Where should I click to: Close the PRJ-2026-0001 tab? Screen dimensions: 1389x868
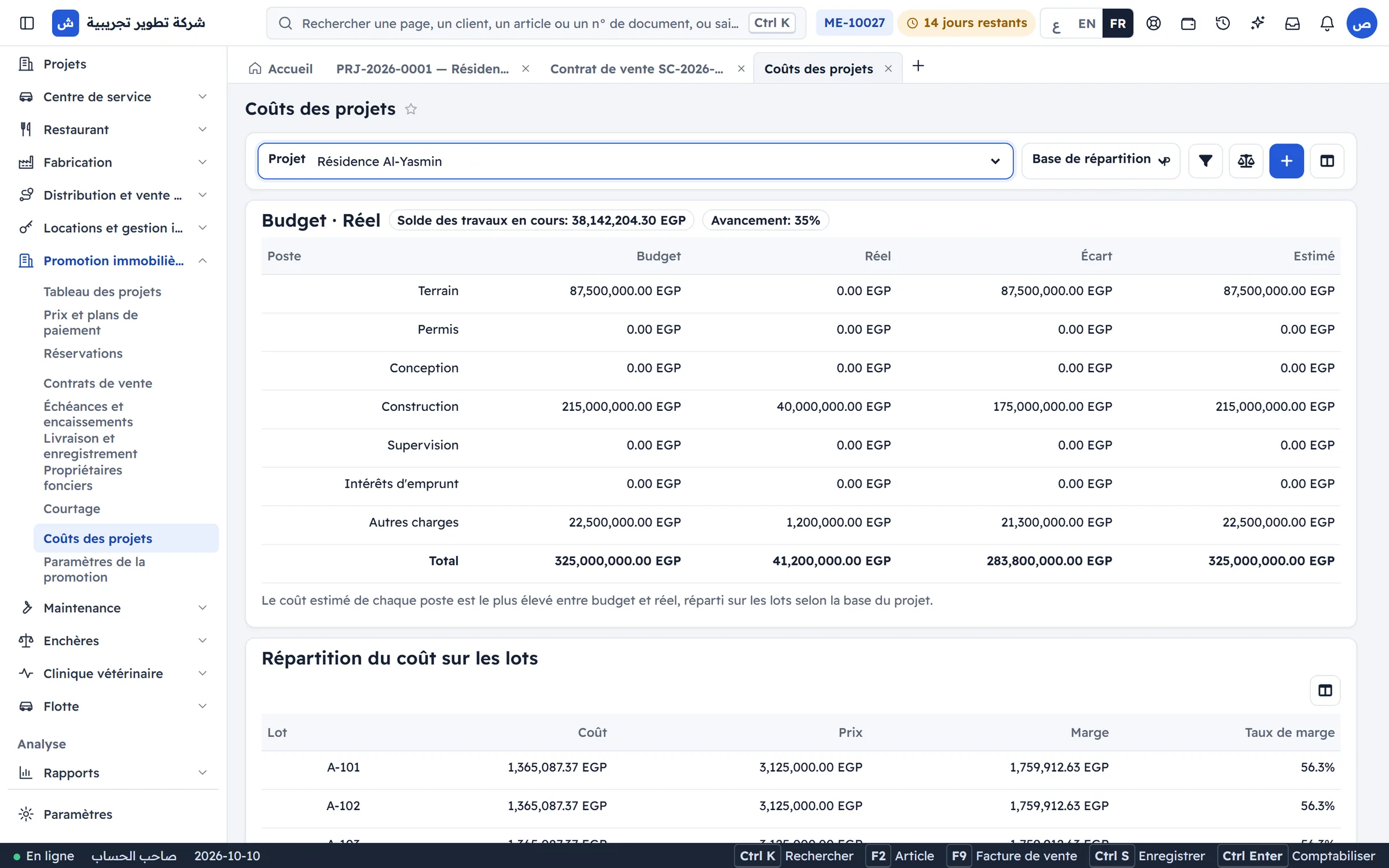[x=526, y=69]
